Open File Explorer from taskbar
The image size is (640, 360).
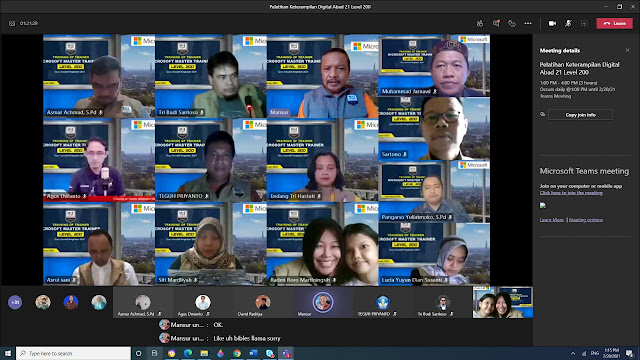pos(204,353)
